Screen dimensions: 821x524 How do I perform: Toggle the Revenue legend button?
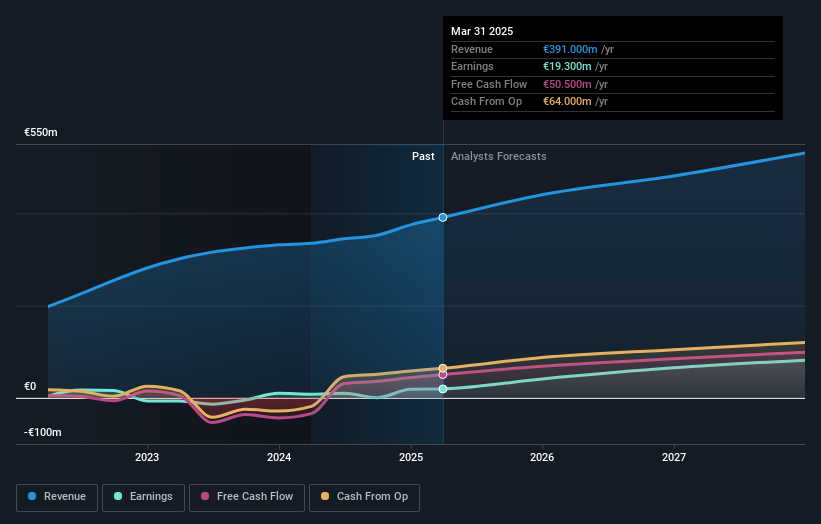(57, 497)
